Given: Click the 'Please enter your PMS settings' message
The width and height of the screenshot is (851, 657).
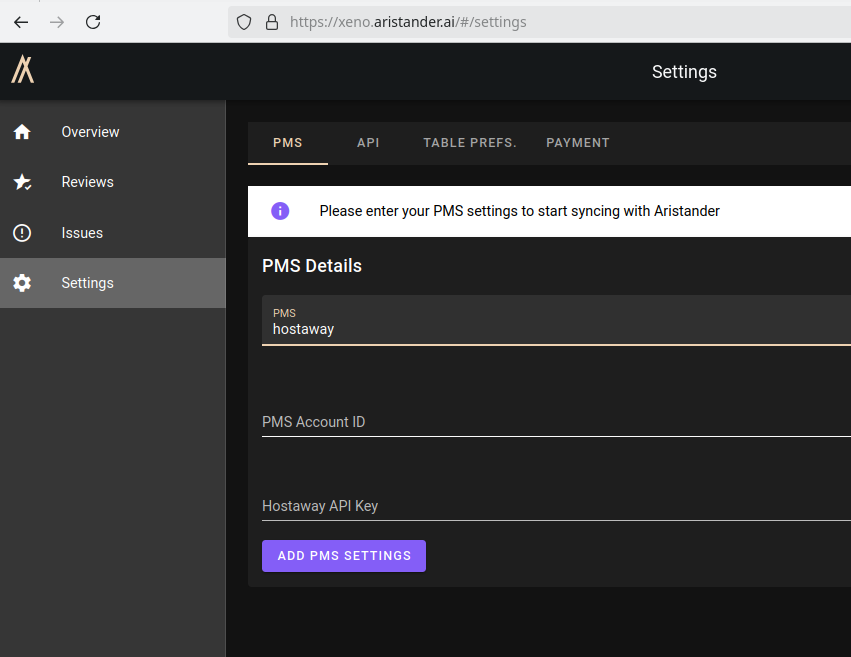Looking at the screenshot, I should [519, 211].
